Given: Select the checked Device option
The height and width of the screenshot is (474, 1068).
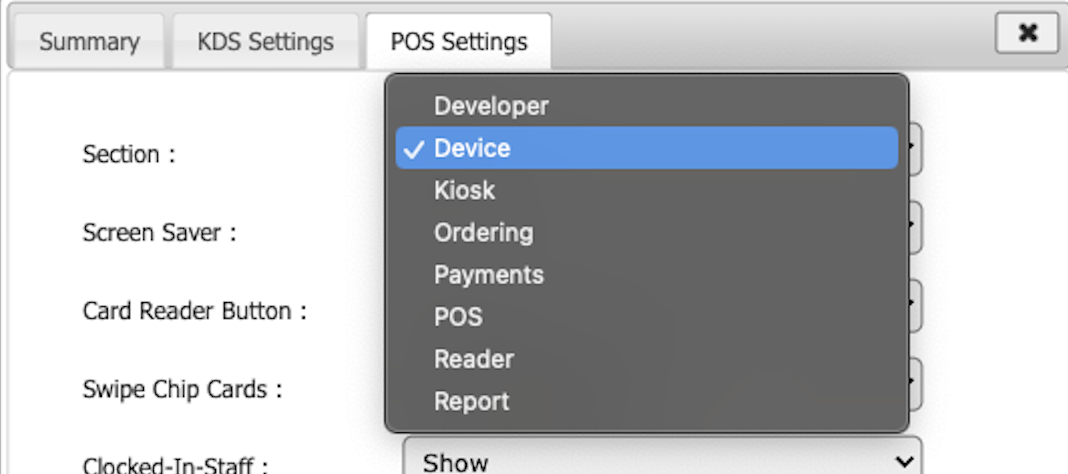Looking at the screenshot, I should click(x=472, y=148).
